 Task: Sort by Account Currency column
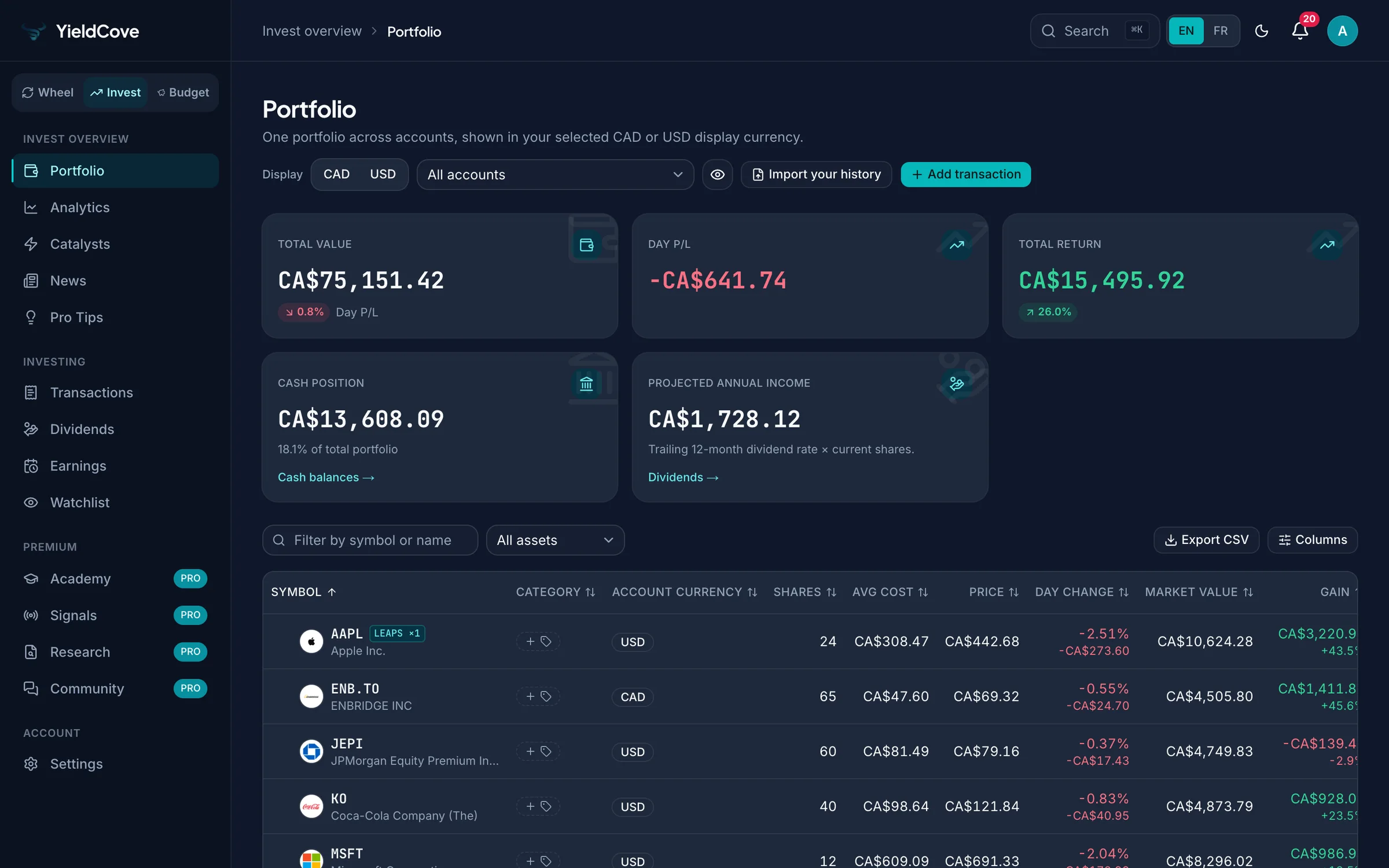click(x=685, y=592)
